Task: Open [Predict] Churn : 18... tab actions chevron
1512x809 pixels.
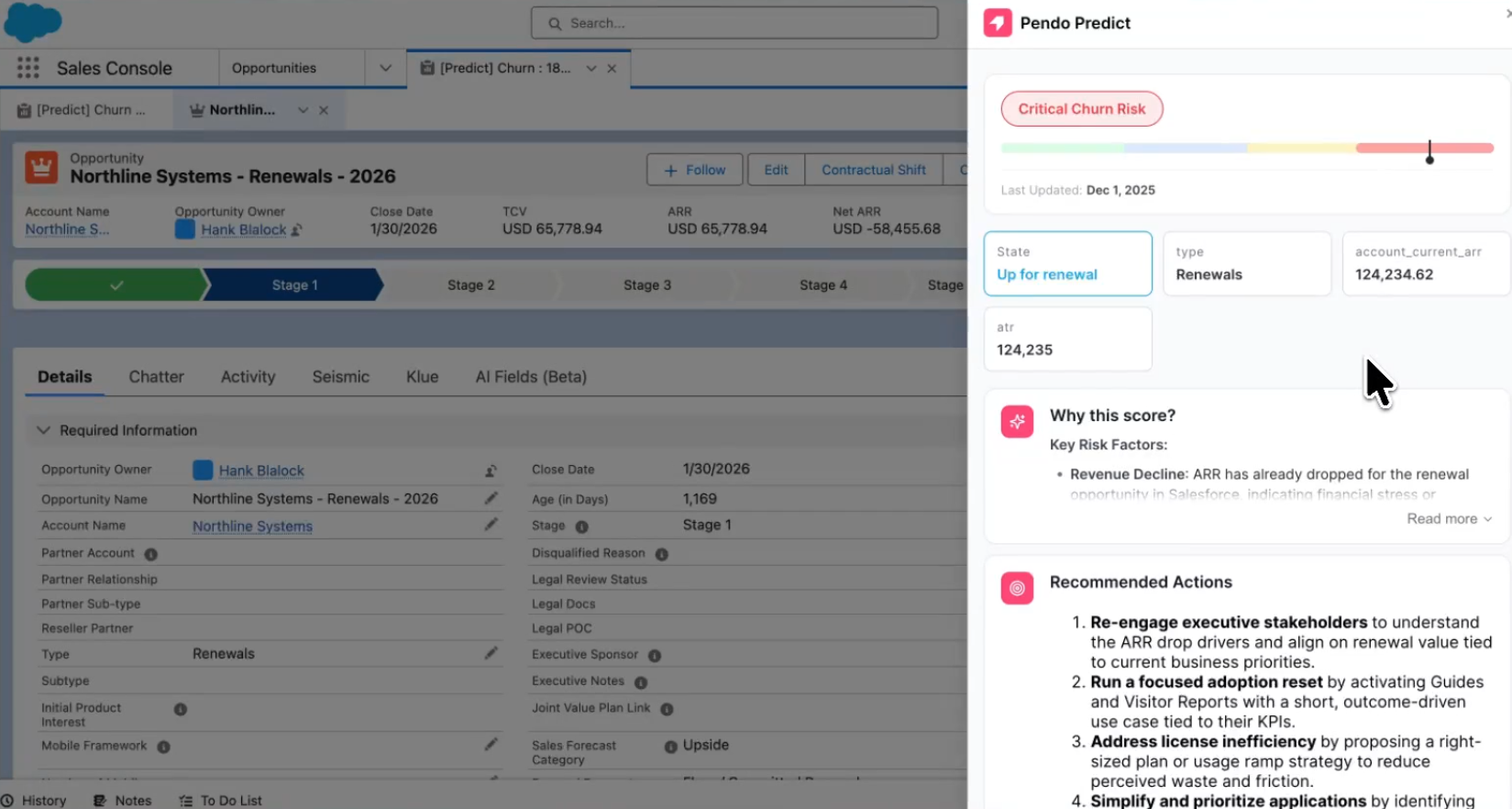Action: pos(591,69)
